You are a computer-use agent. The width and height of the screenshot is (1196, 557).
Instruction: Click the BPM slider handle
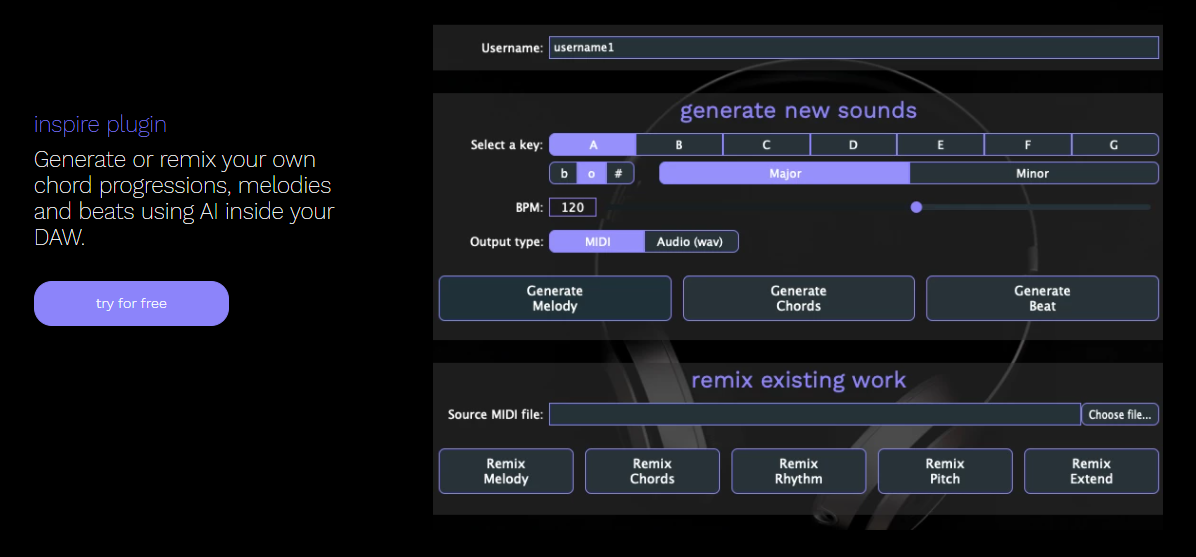pyautogui.click(x=916, y=207)
